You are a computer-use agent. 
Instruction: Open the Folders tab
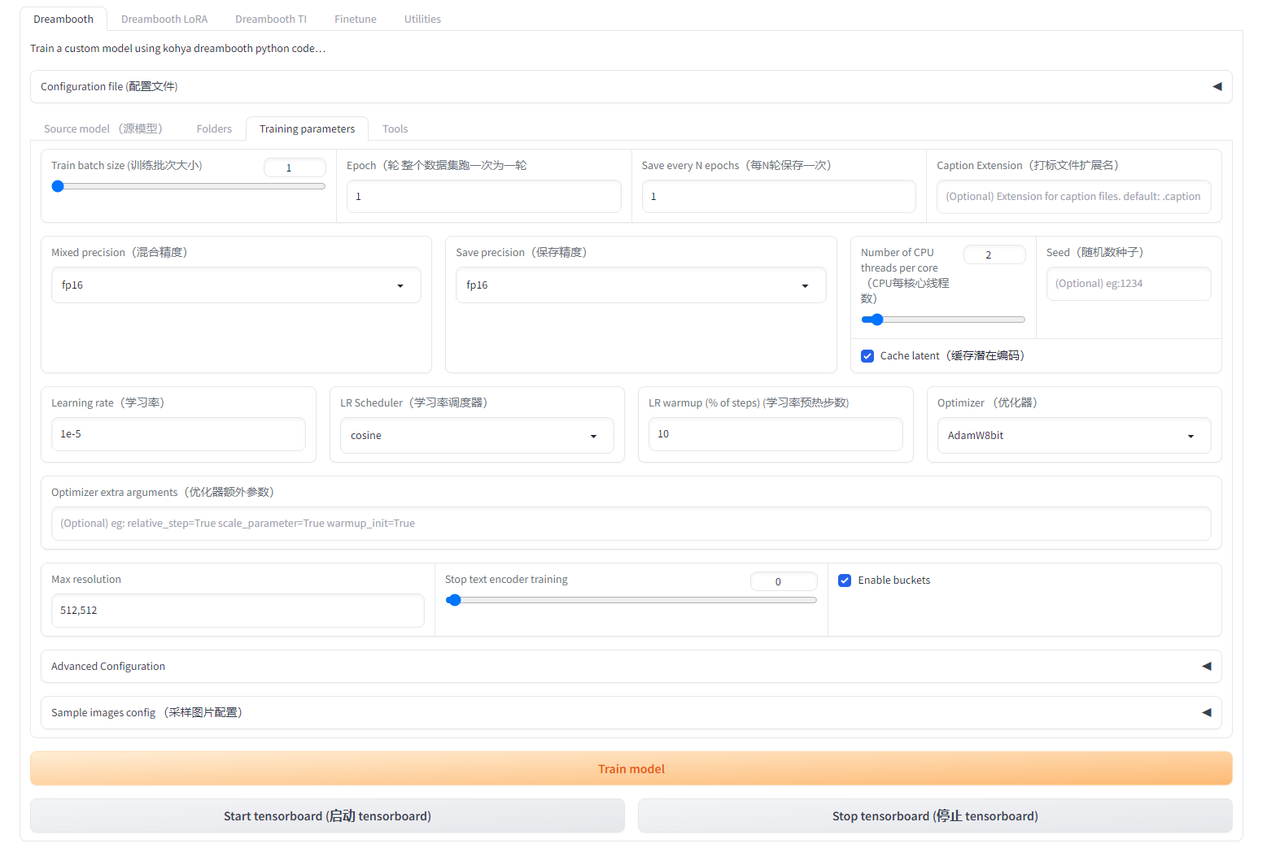pyautogui.click(x=214, y=129)
